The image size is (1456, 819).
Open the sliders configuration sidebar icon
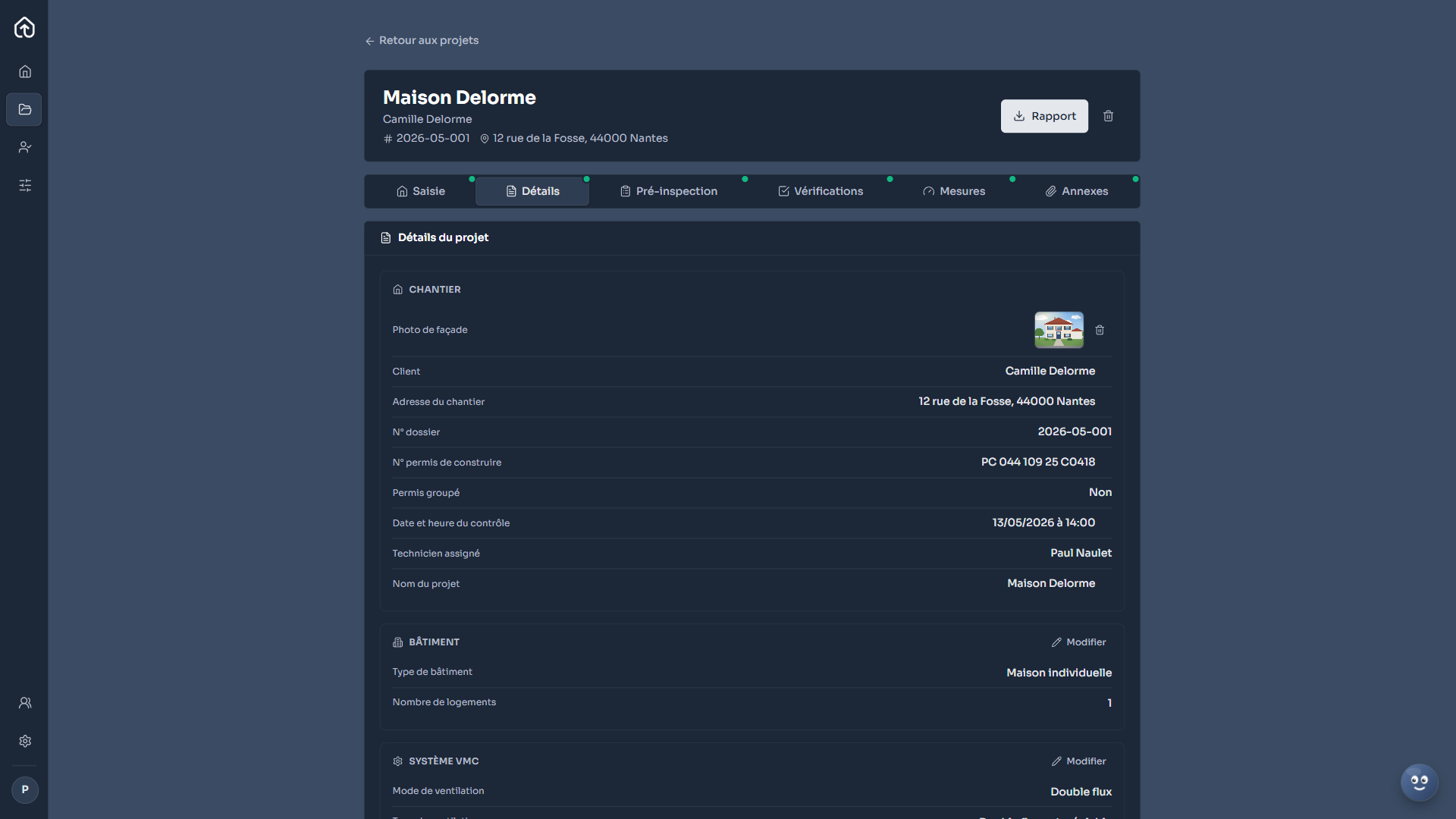pyautogui.click(x=25, y=185)
